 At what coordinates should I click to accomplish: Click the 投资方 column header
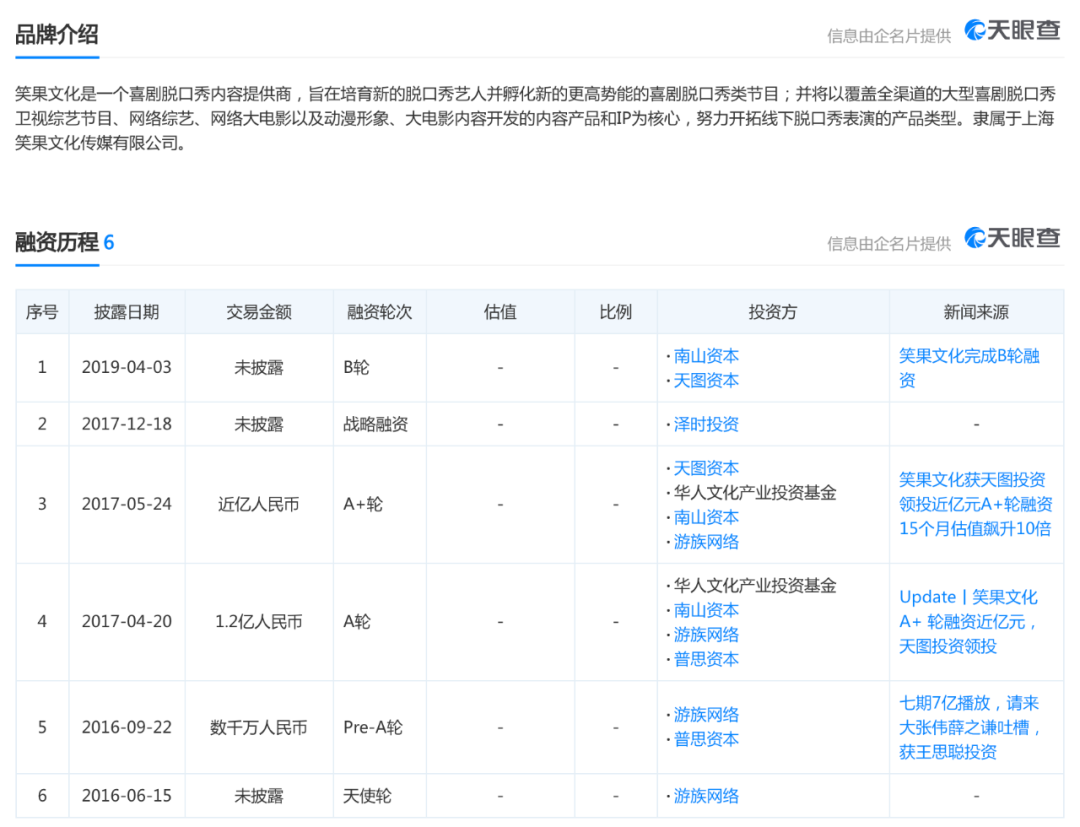click(773, 312)
